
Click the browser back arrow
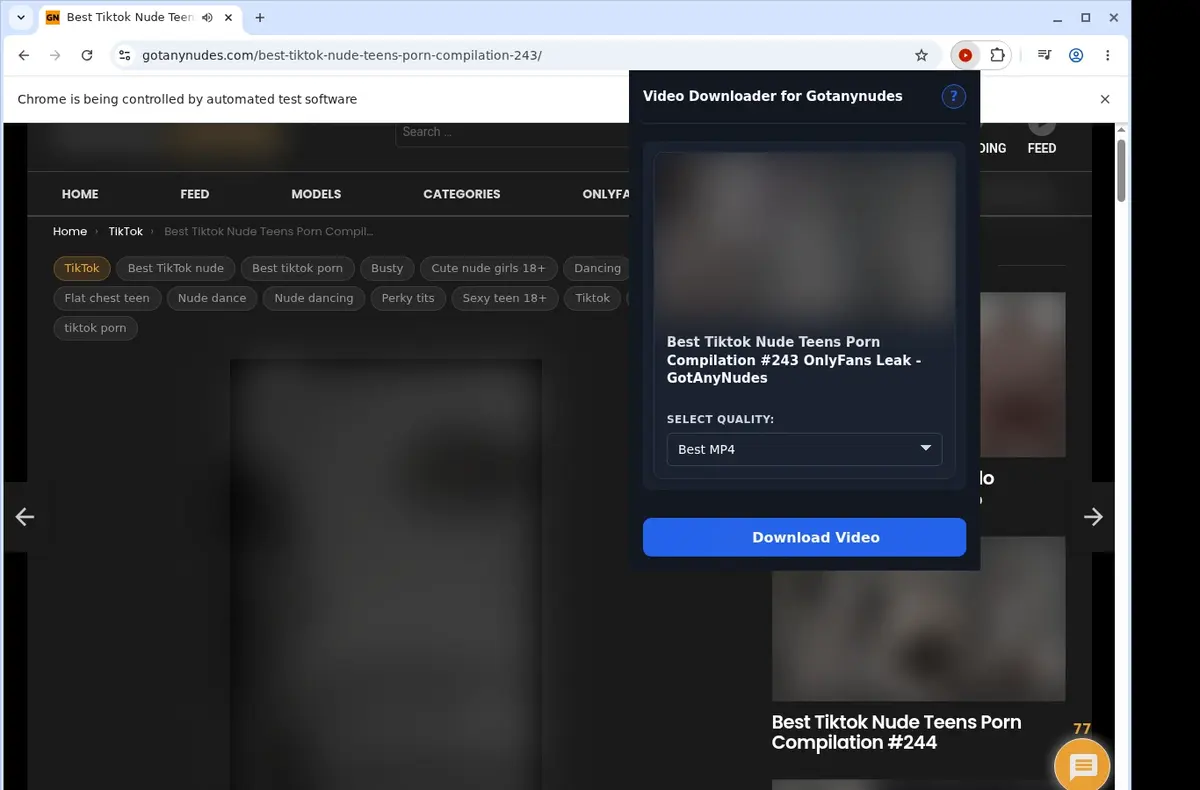(x=24, y=56)
